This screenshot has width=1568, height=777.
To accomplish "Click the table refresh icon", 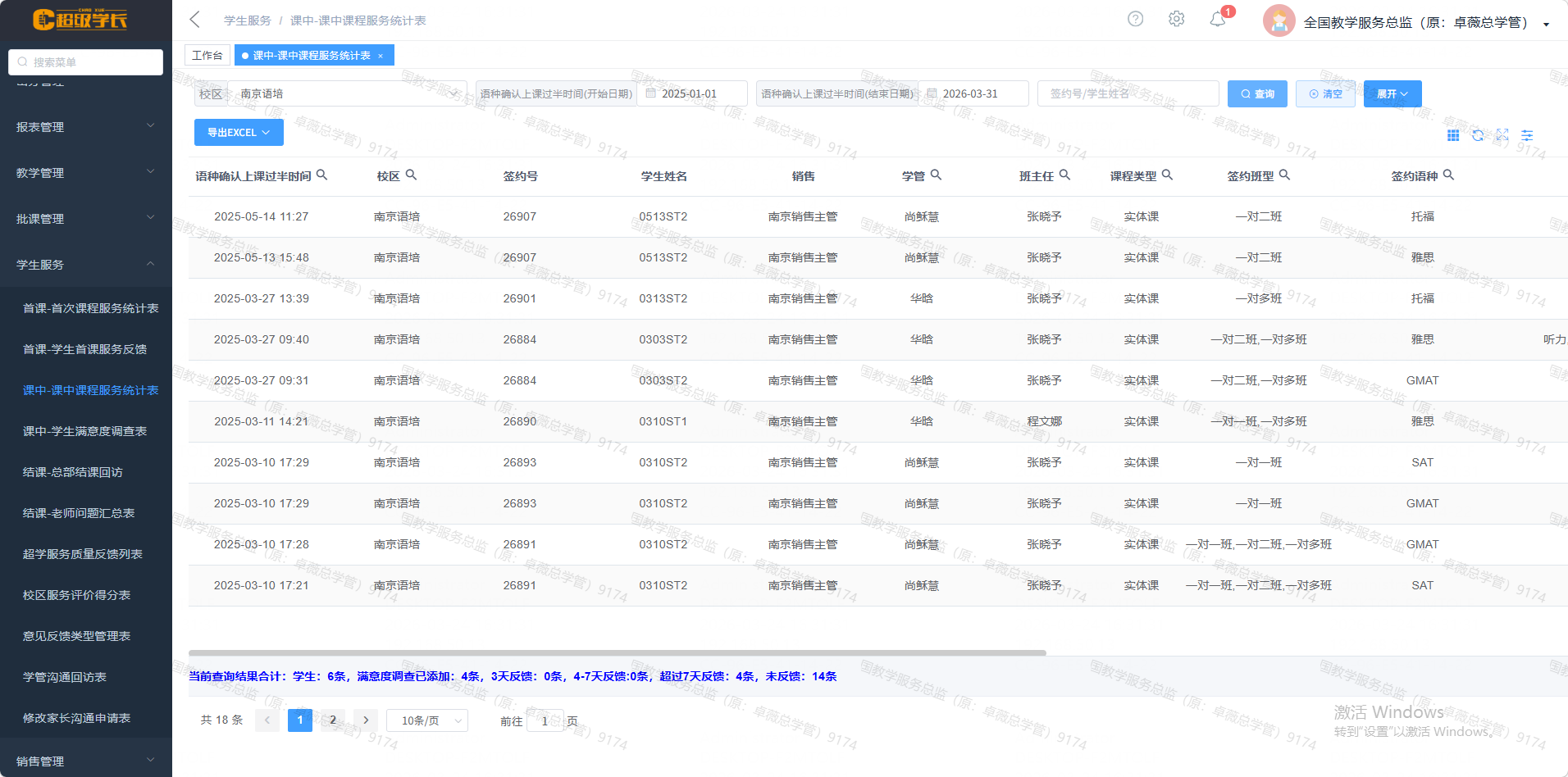I will tap(1478, 135).
